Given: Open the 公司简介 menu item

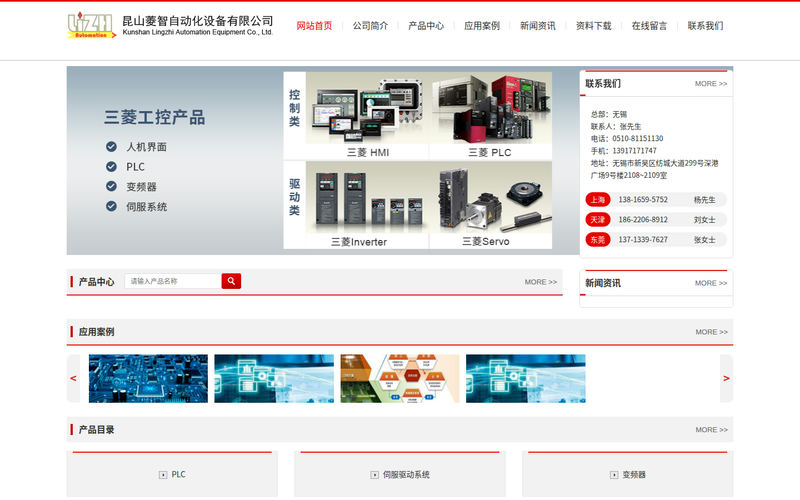Looking at the screenshot, I should coord(370,26).
